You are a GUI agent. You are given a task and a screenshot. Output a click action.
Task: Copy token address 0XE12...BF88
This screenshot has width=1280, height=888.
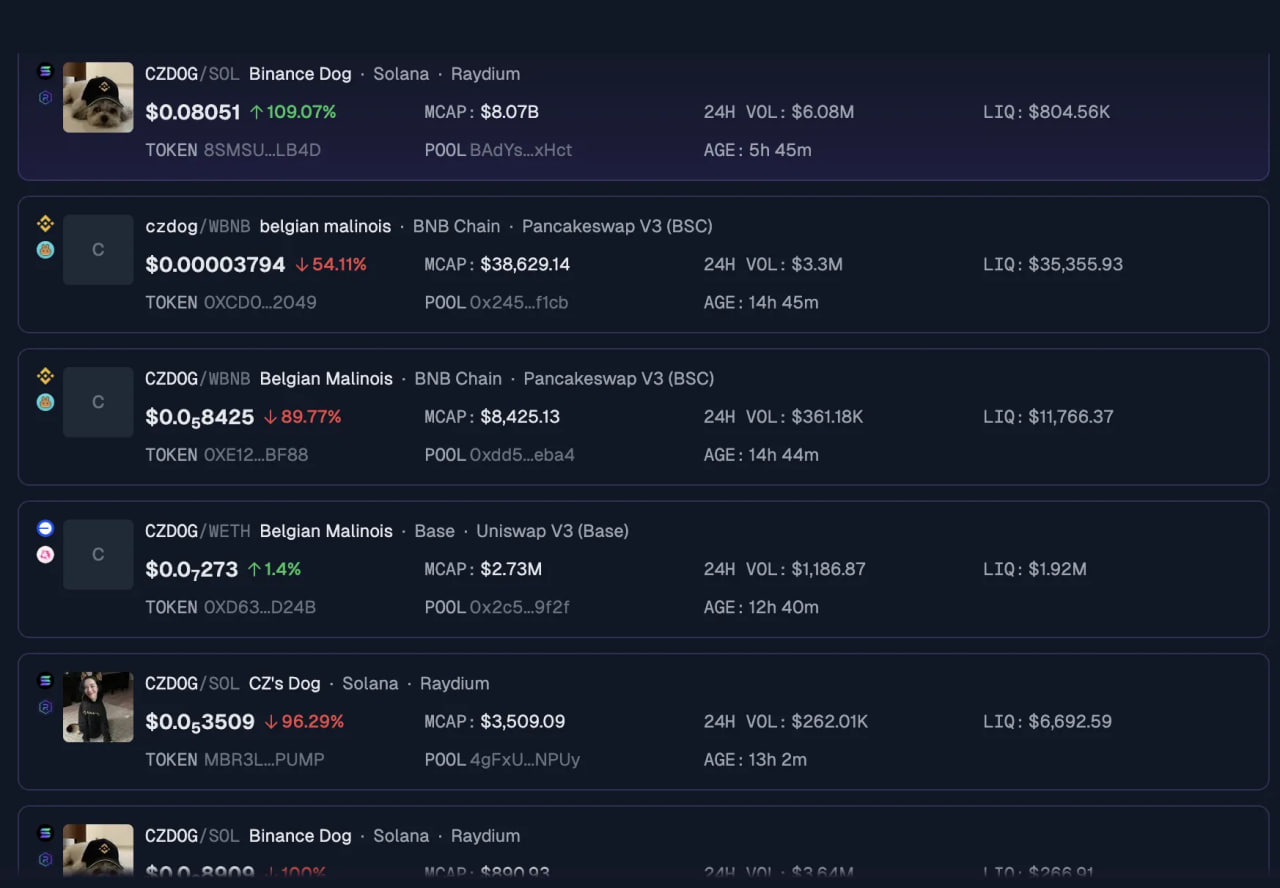[x=256, y=455]
